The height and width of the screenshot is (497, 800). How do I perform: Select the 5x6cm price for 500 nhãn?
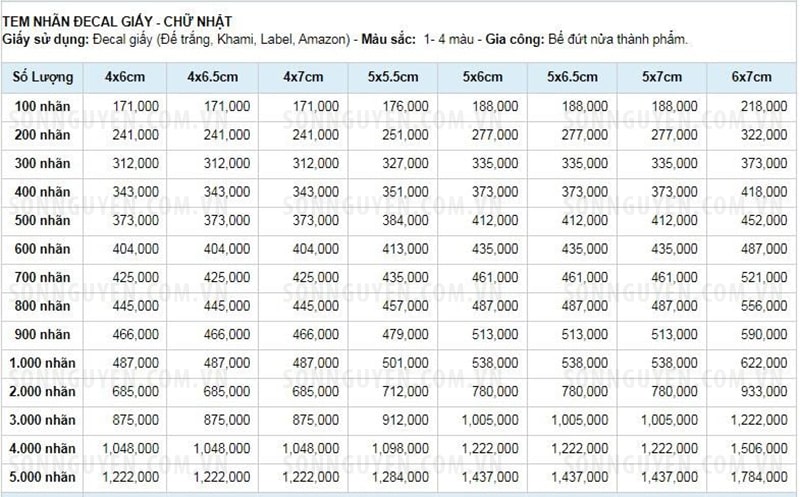pyautogui.click(x=495, y=220)
